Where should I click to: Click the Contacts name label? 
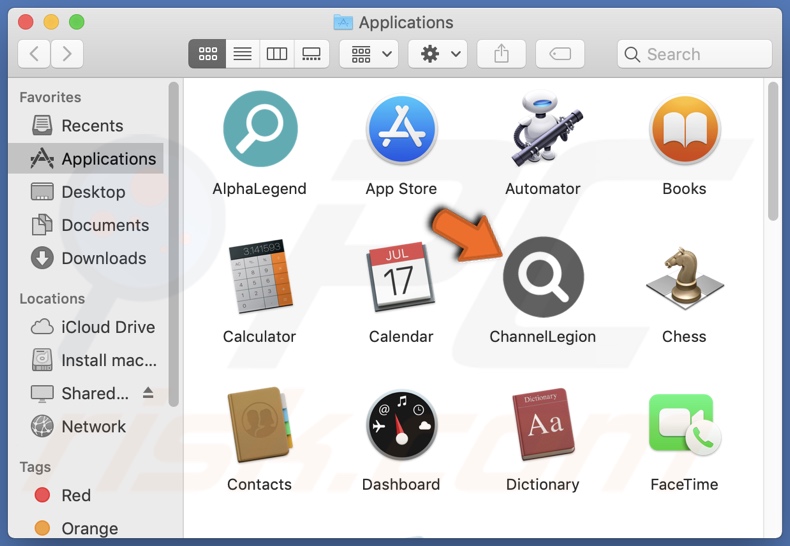point(259,485)
